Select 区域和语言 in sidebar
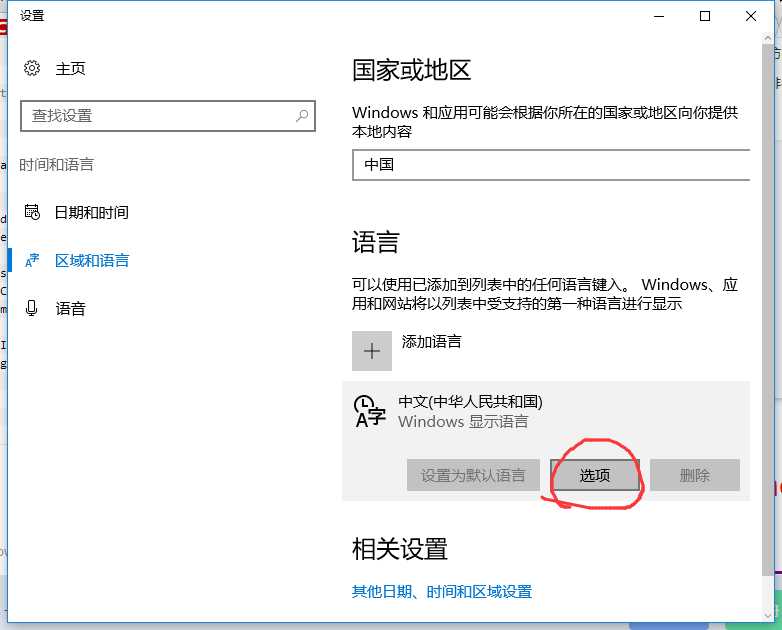 [x=92, y=260]
